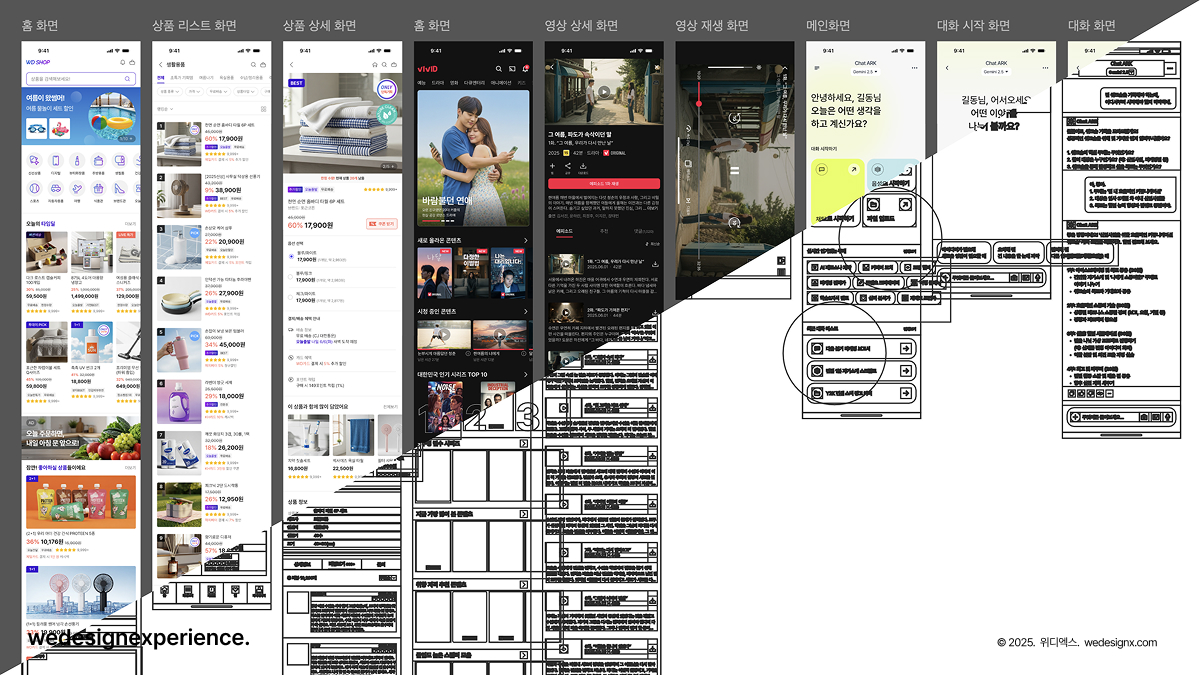The height and width of the screenshot is (675, 1200).
Task: Select 체크/화이트 option radio button
Action: (x=290, y=297)
